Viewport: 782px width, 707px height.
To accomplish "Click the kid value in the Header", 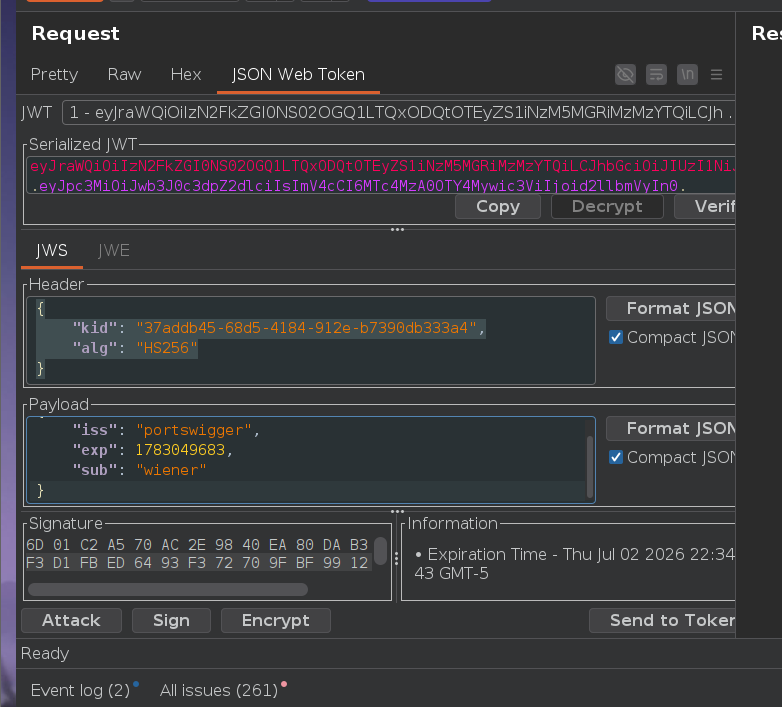I will coord(306,328).
